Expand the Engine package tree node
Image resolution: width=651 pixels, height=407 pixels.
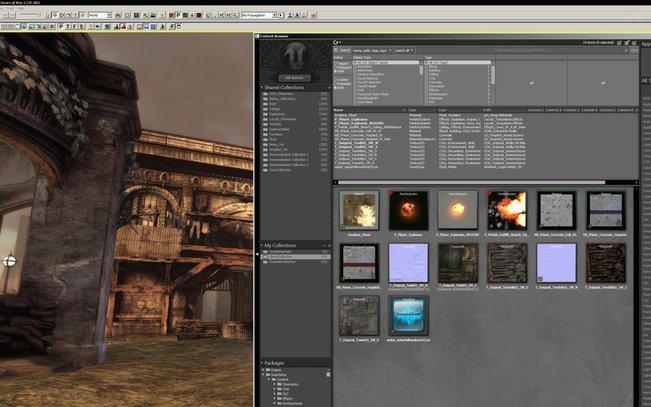(263, 370)
